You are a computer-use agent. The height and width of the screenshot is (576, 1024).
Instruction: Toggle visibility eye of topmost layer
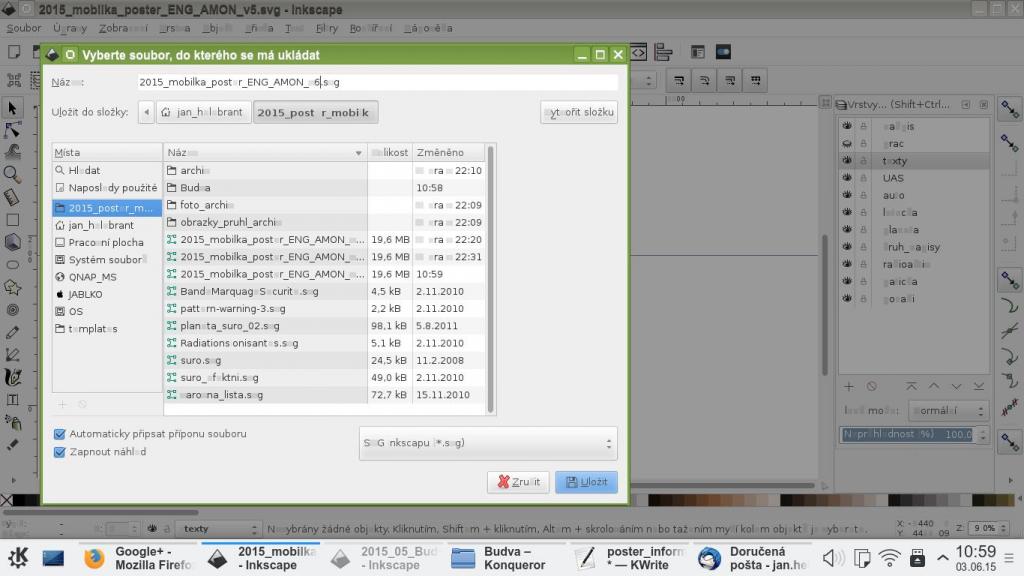coord(847,125)
